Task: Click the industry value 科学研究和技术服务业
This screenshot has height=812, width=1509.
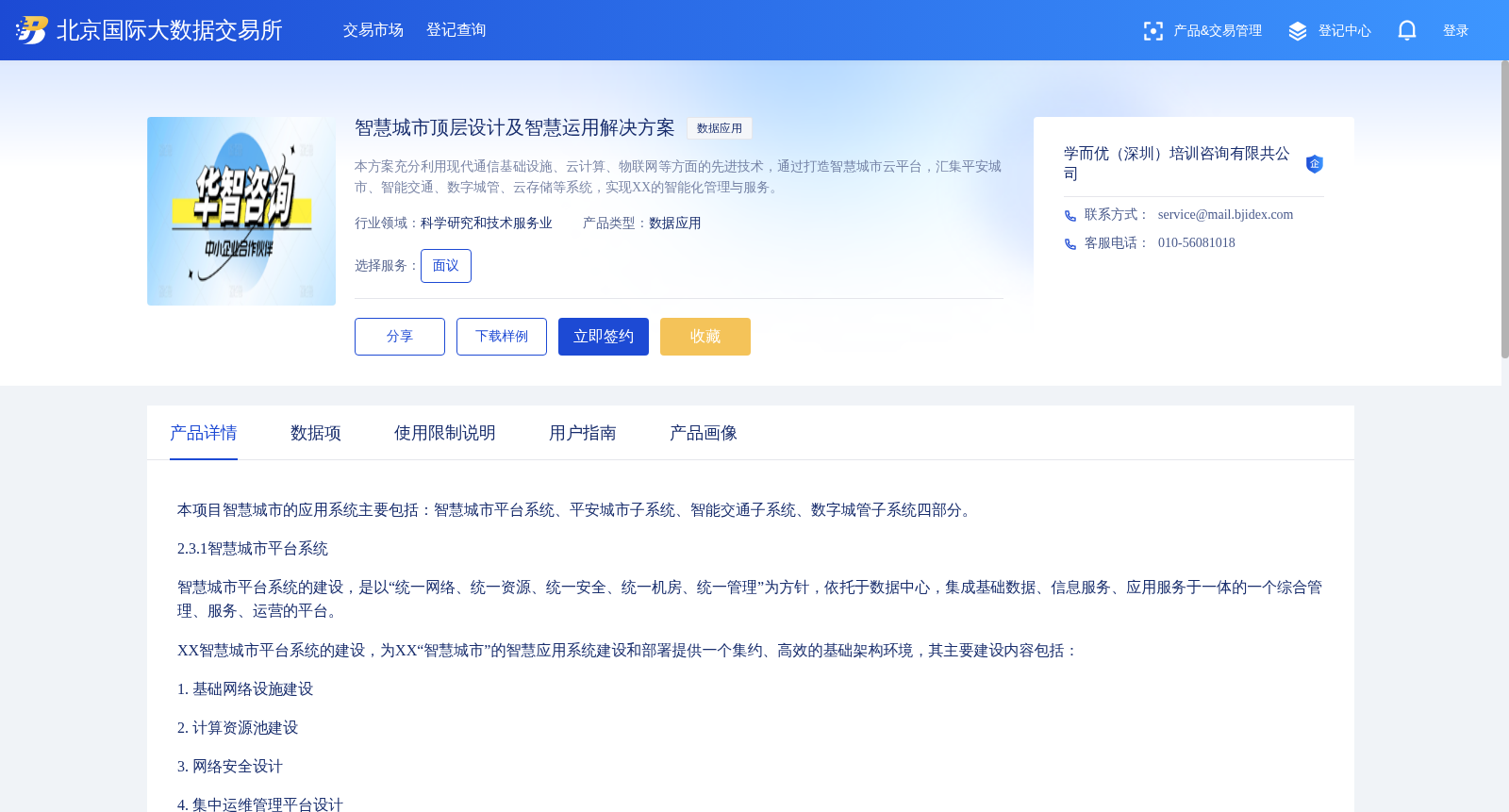Action: [487, 224]
